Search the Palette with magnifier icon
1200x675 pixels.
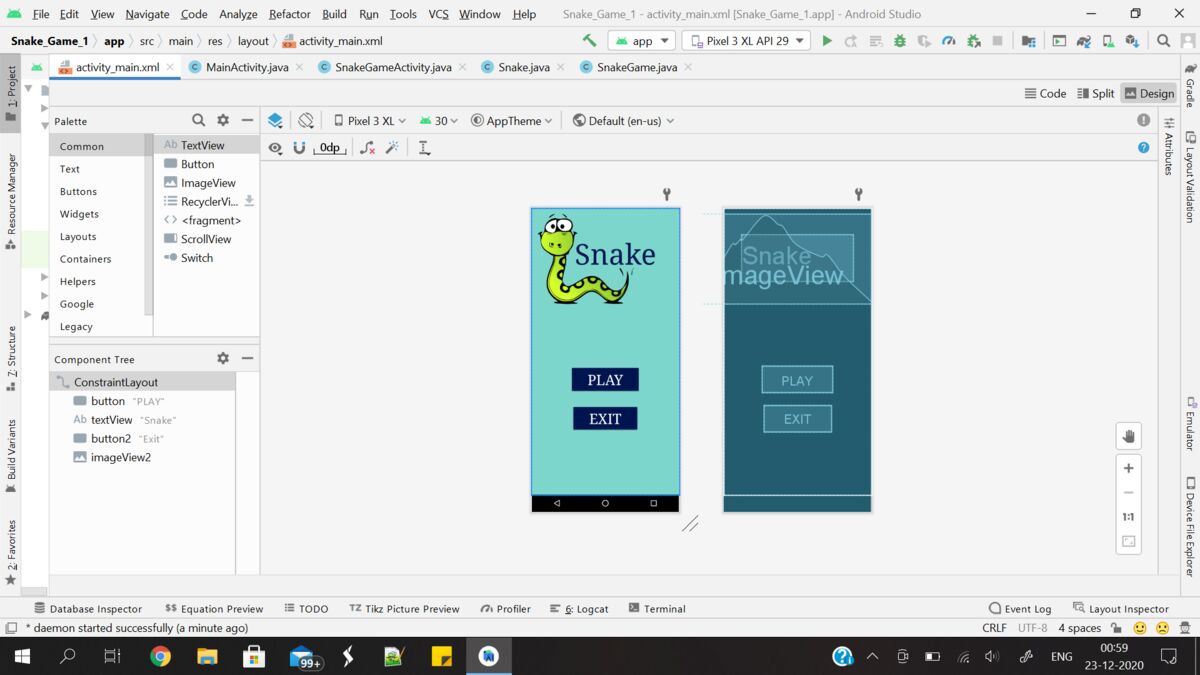click(x=198, y=120)
